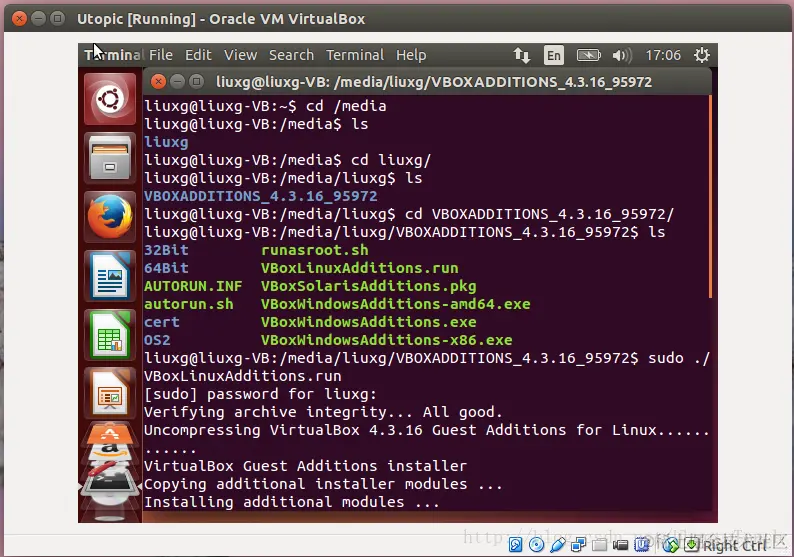Click 'VBoxWindowsAdditions.exe' file name

(x=369, y=322)
